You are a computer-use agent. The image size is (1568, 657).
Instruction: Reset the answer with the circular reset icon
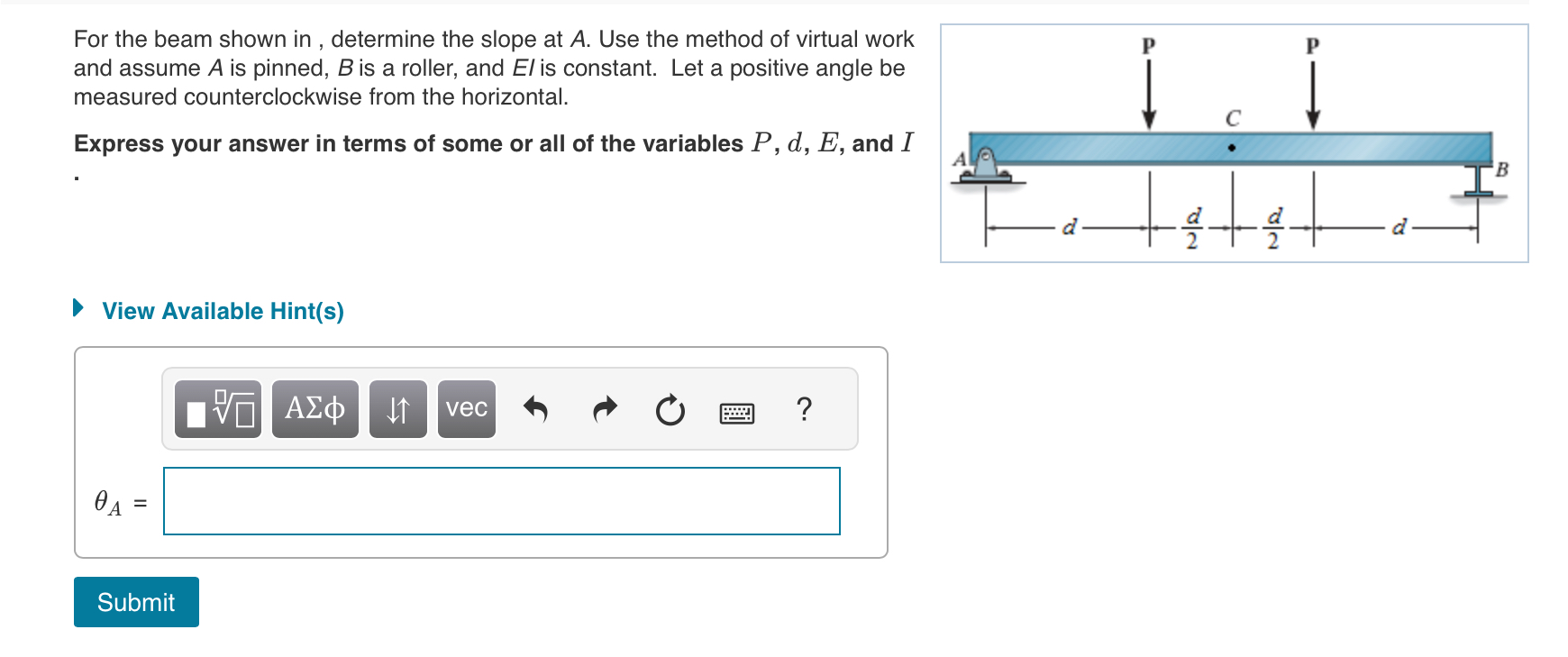[670, 410]
